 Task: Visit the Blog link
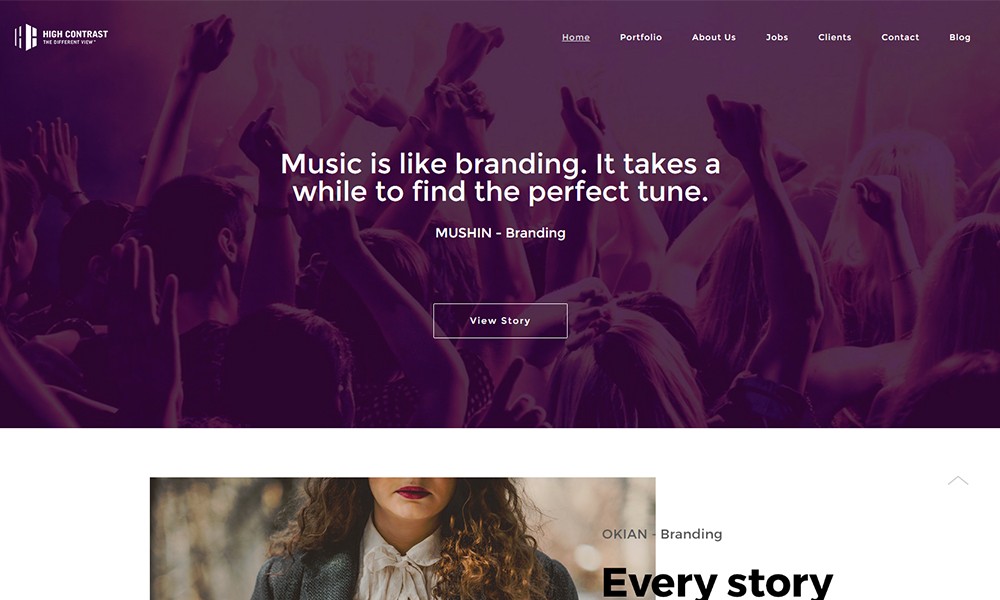(960, 37)
